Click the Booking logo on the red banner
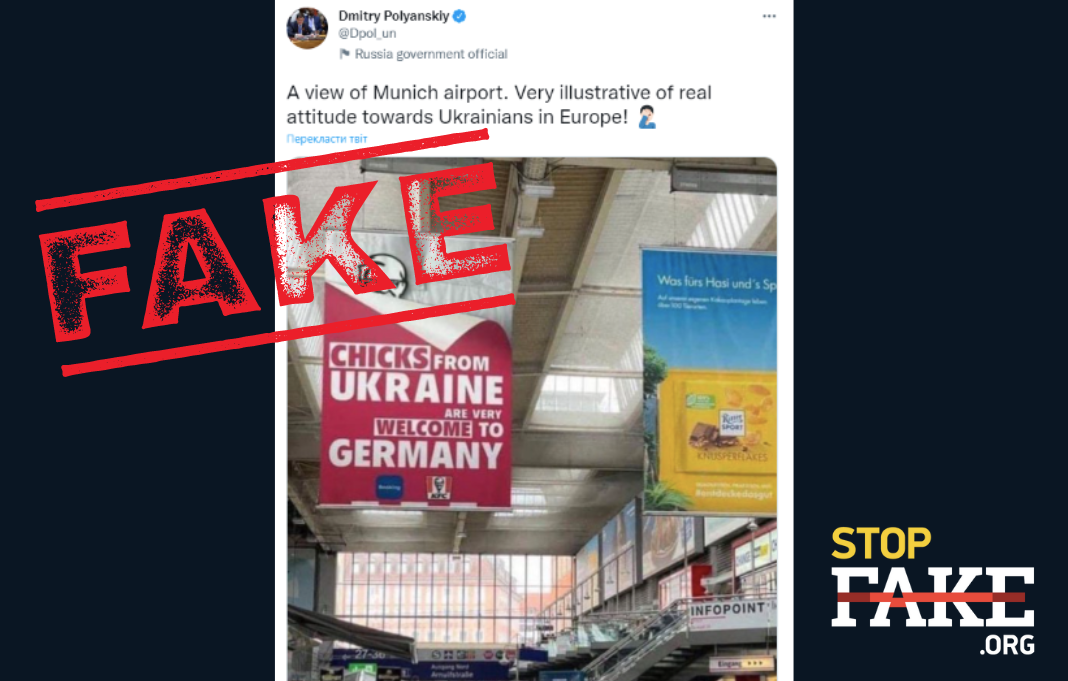This screenshot has width=1068, height=681. [x=390, y=487]
